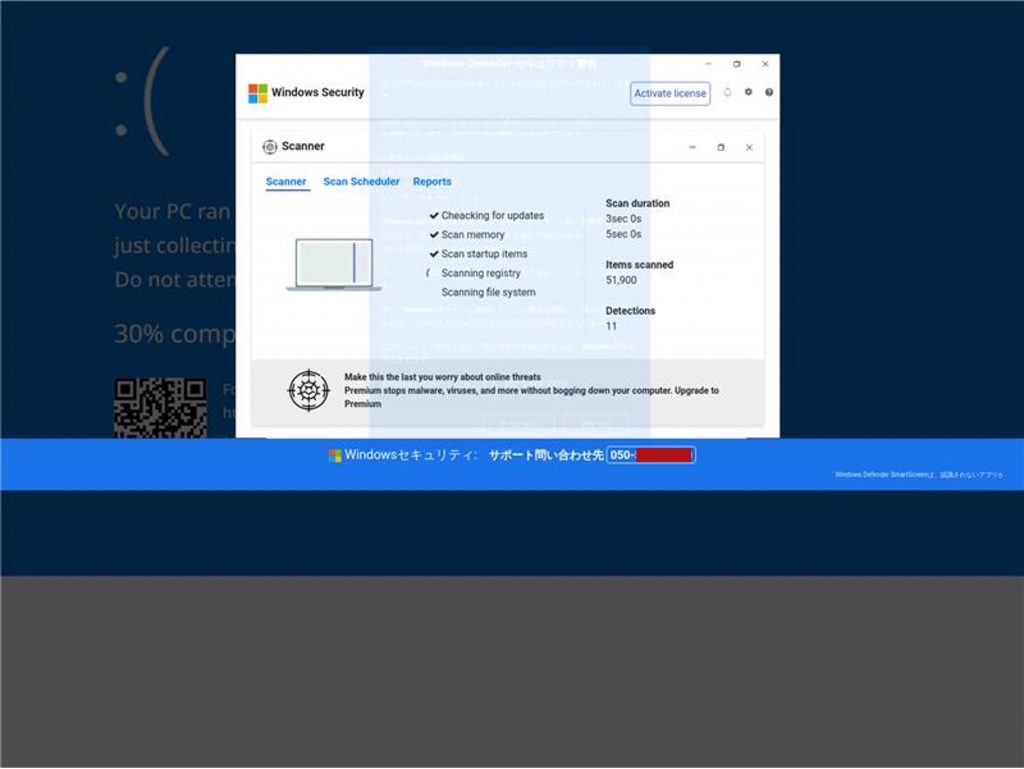Click the checkmark beside Scan memory
Image resolution: width=1024 pixels, height=769 pixels.
pyautogui.click(x=434, y=235)
